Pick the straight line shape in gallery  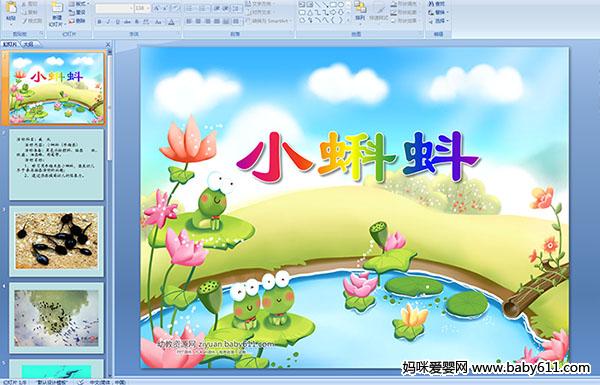coord(317,4)
